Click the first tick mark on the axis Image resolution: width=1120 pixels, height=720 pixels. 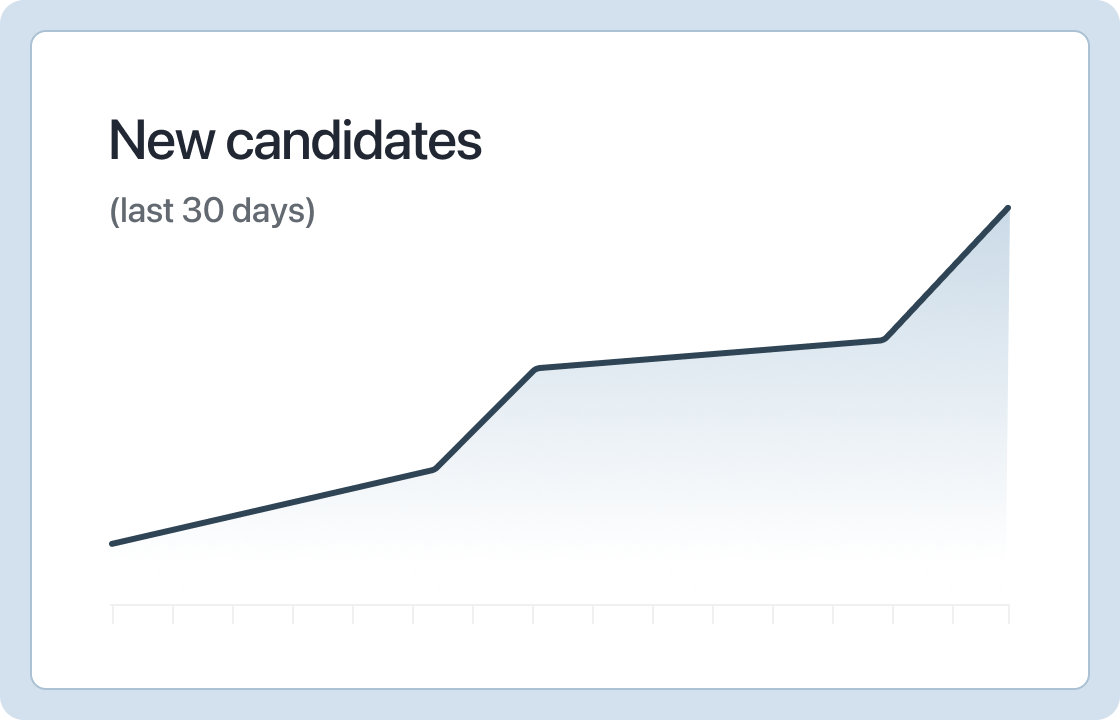(x=113, y=614)
